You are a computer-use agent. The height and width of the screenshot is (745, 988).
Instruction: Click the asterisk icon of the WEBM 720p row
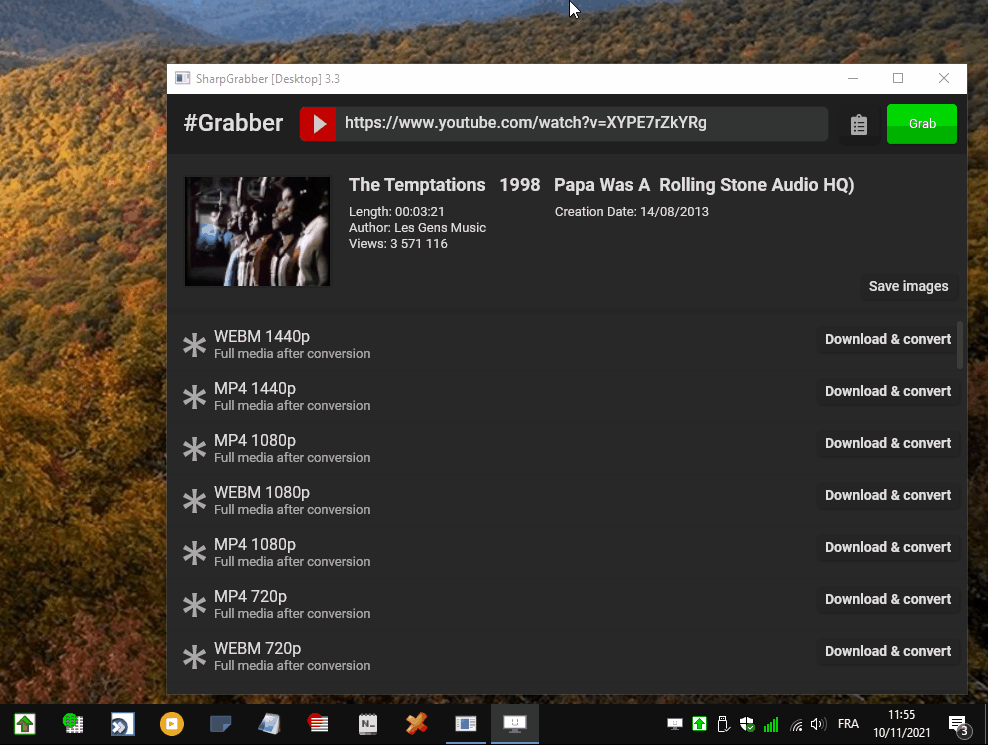coord(194,657)
